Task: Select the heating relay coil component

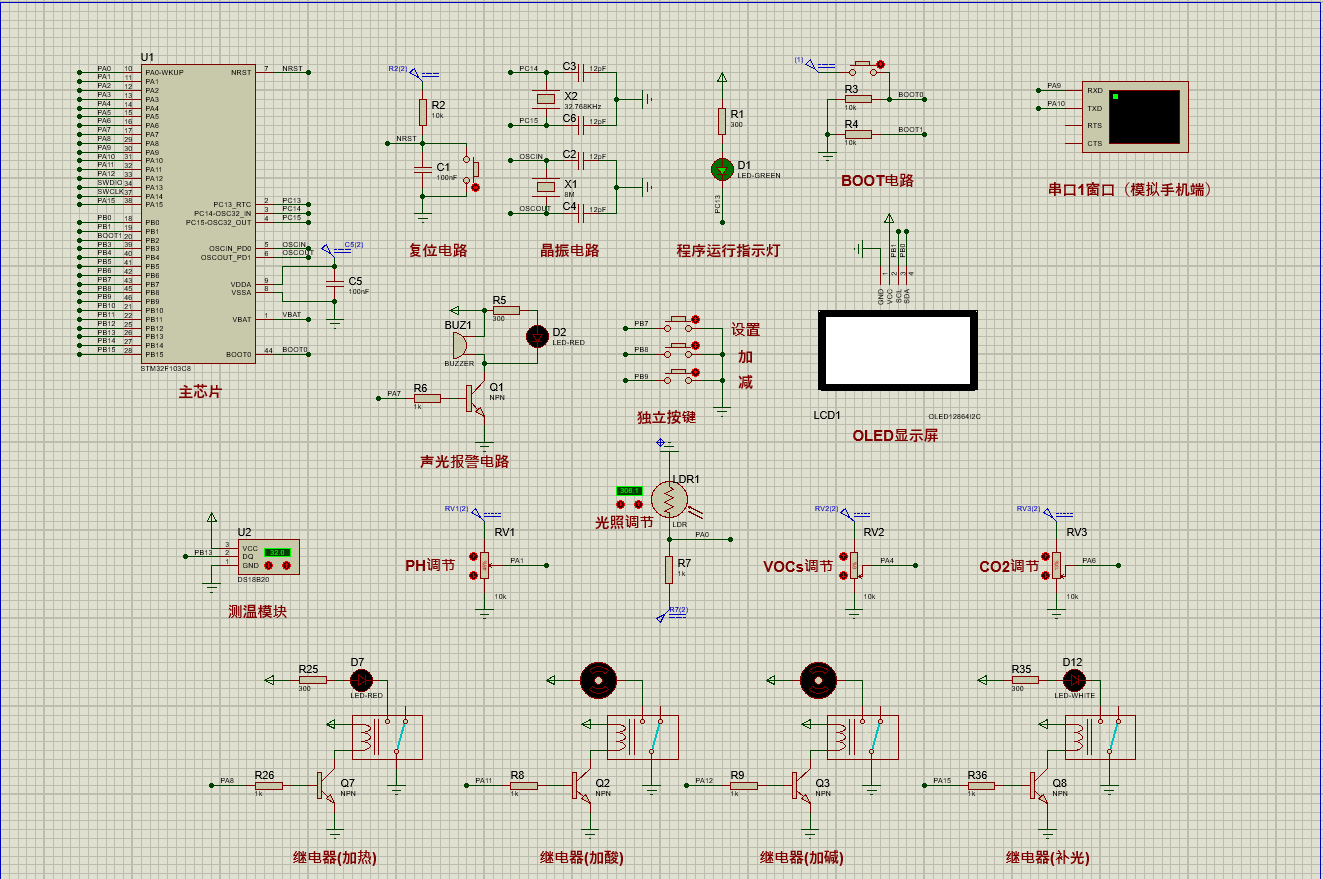Action: click(x=386, y=737)
